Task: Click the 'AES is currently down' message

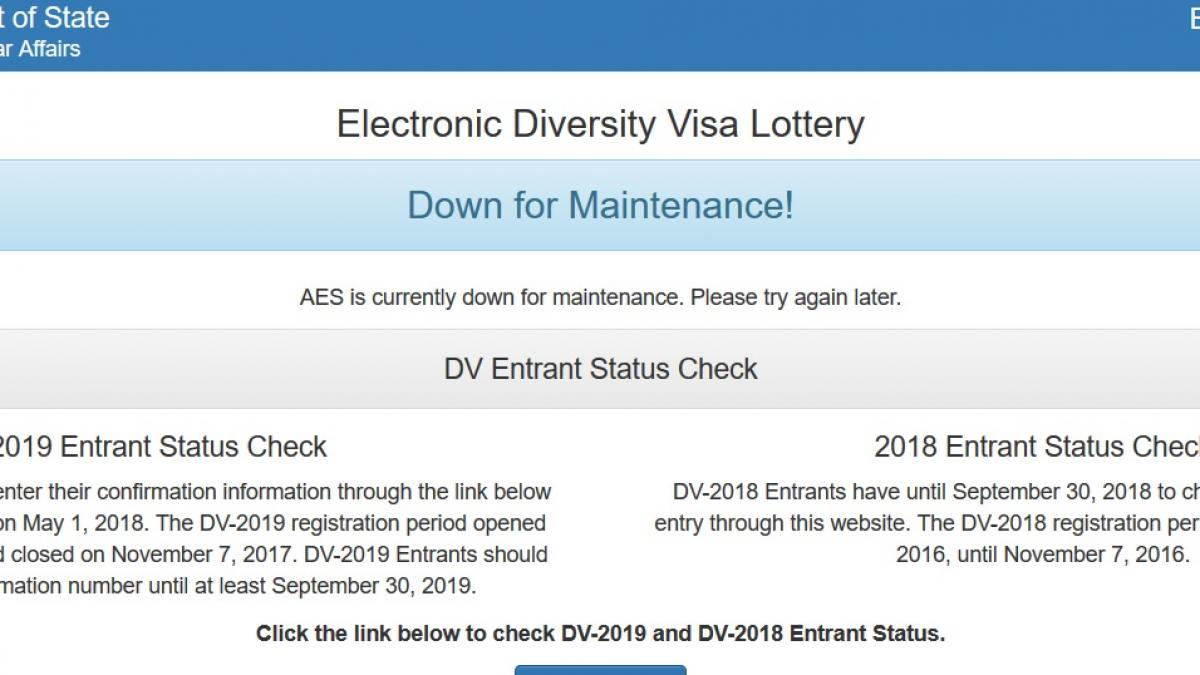Action: pyautogui.click(x=600, y=298)
